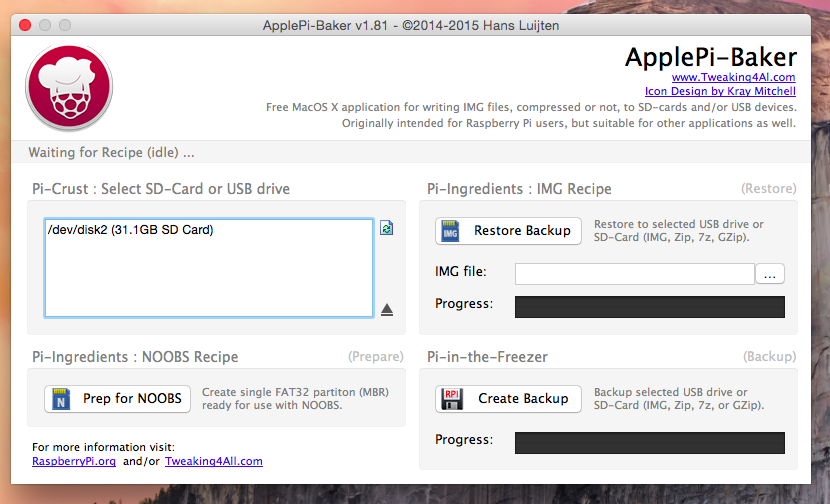Click into the IMG file path field
The height and width of the screenshot is (504, 830).
[x=635, y=274]
